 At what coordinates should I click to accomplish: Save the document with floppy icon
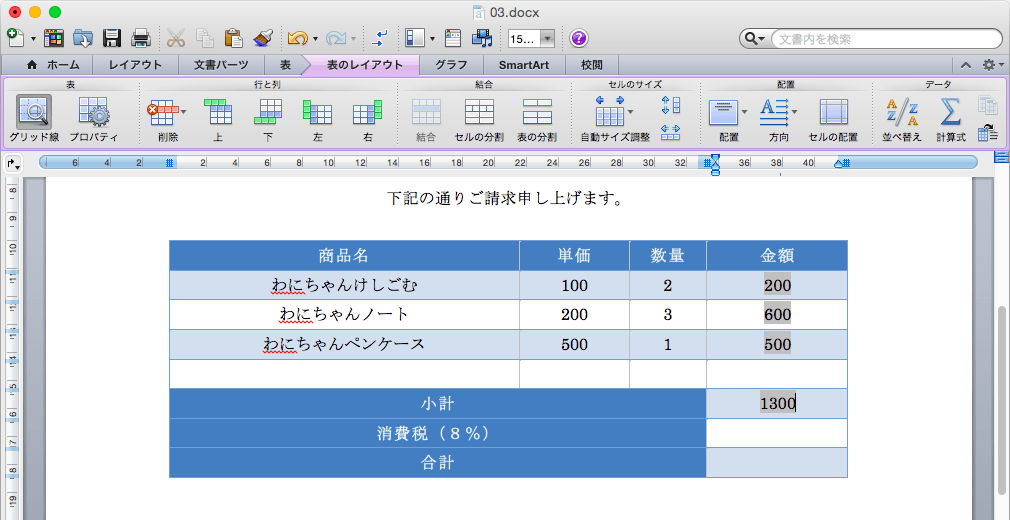(113, 38)
